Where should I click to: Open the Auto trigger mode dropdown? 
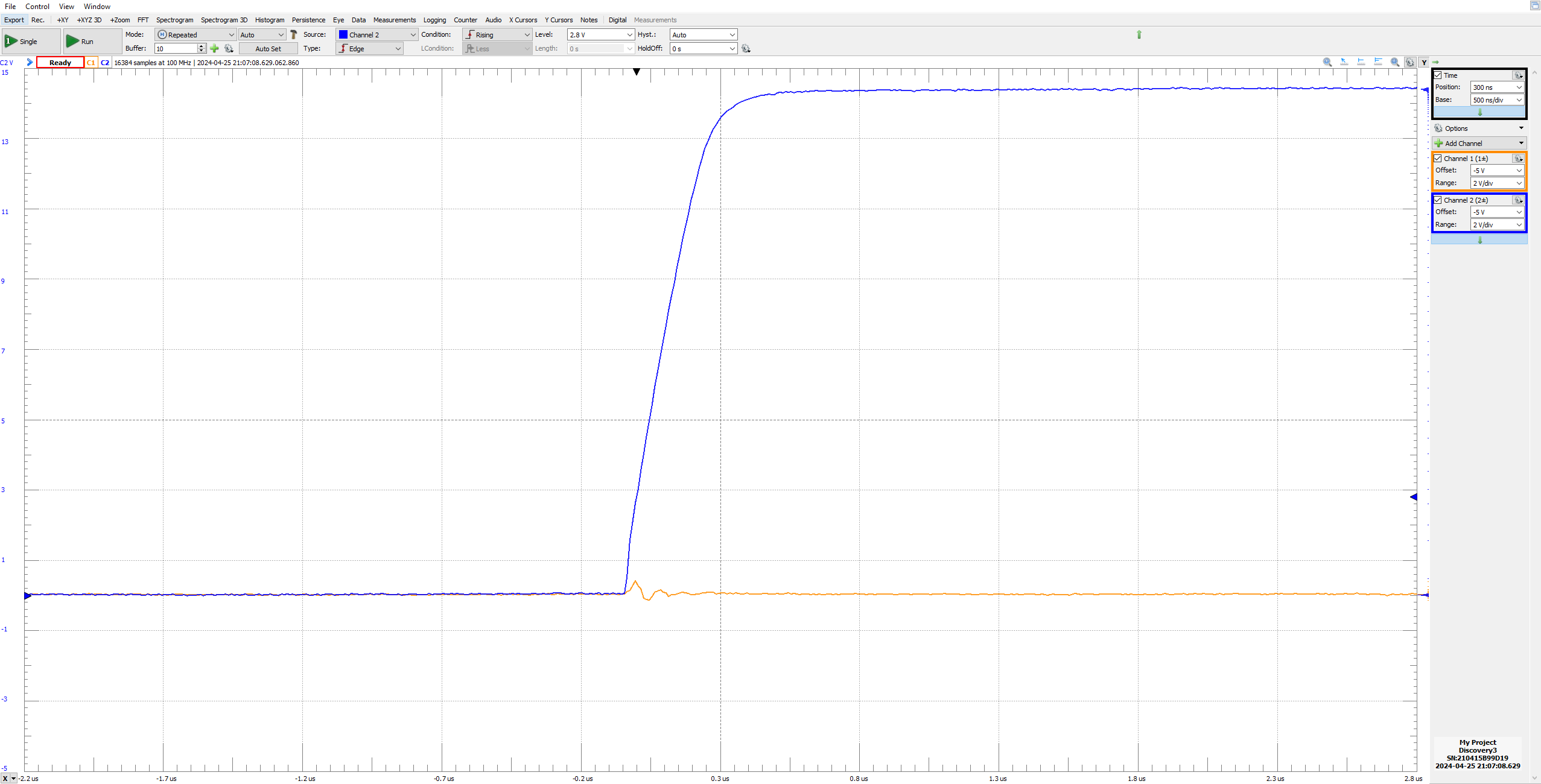[x=262, y=34]
